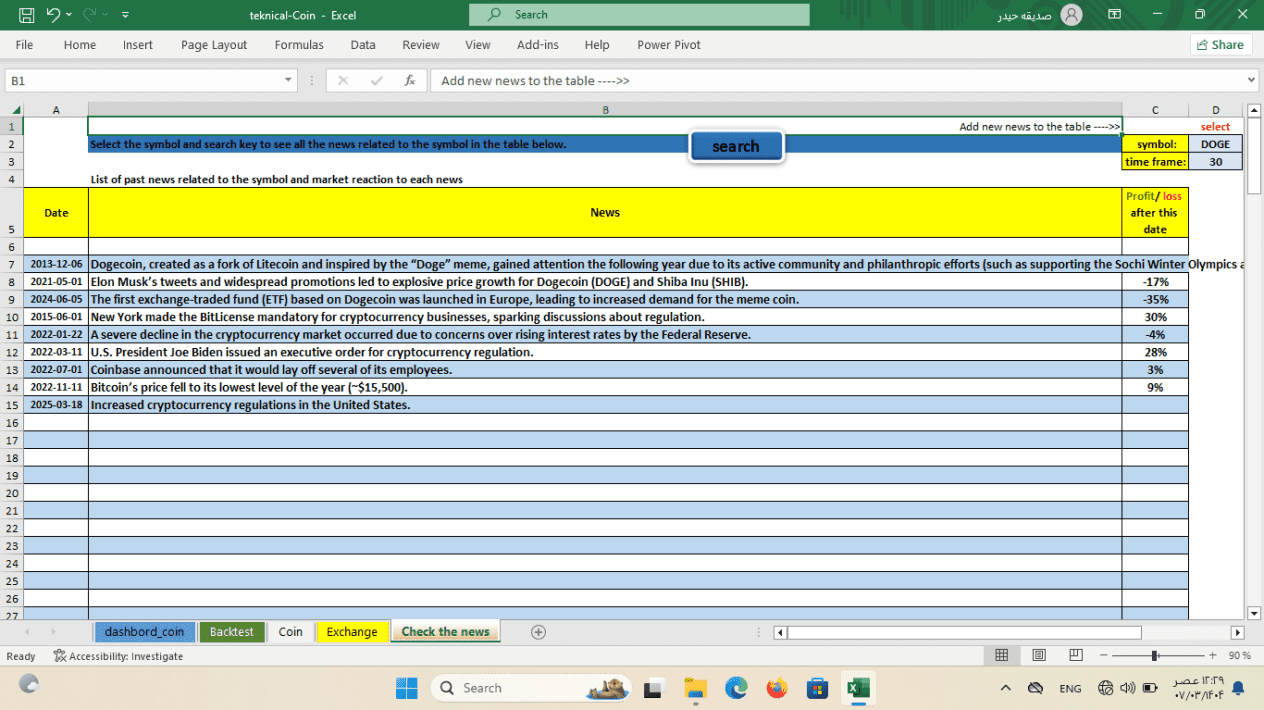Switch to Page Break Preview icon
Viewport: 1264px width, 710px height.
1076,656
